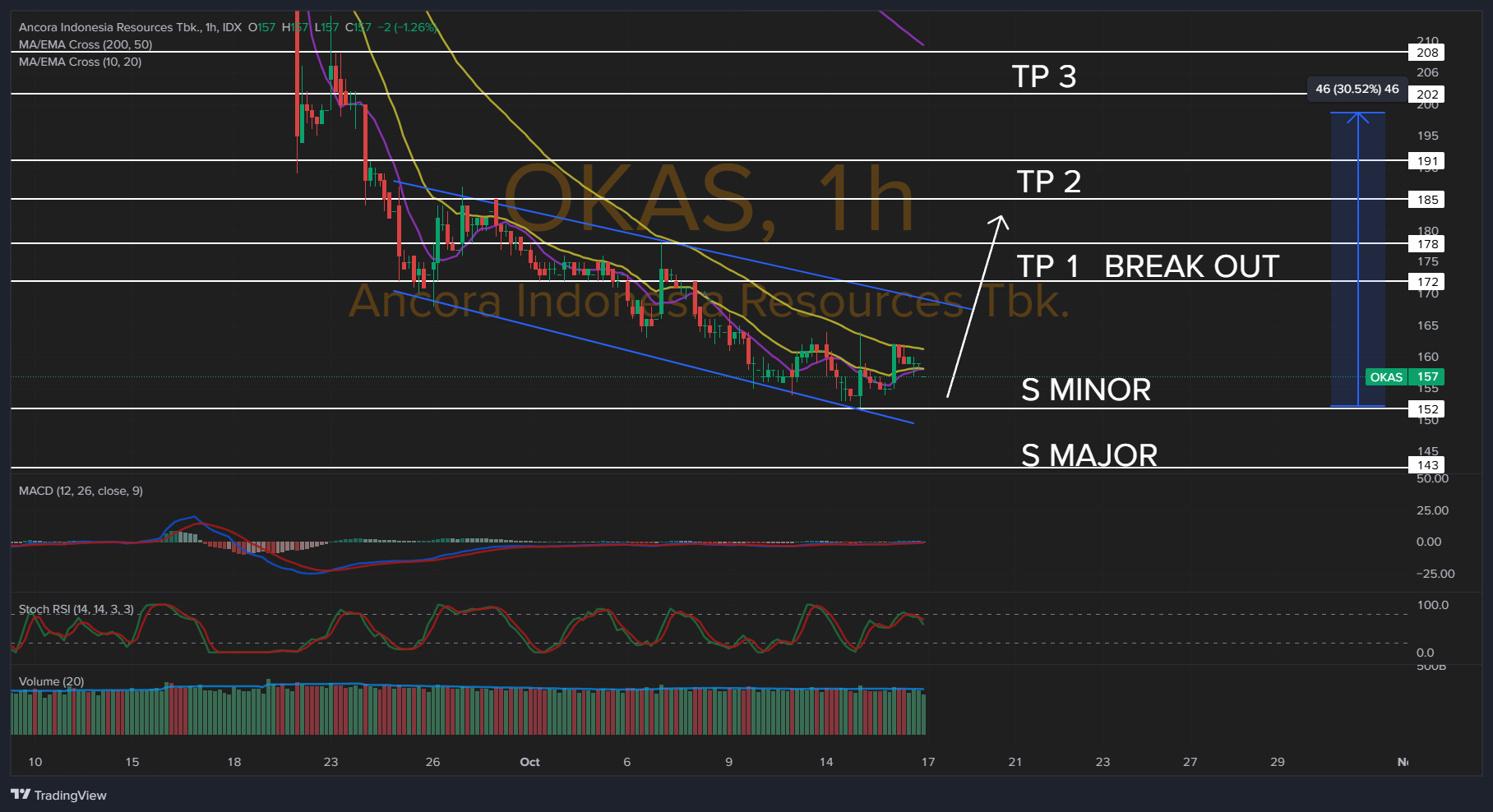Click the −2 (−1.26%) price change value
This screenshot has height=812, width=1493.
pyautogui.click(x=407, y=27)
